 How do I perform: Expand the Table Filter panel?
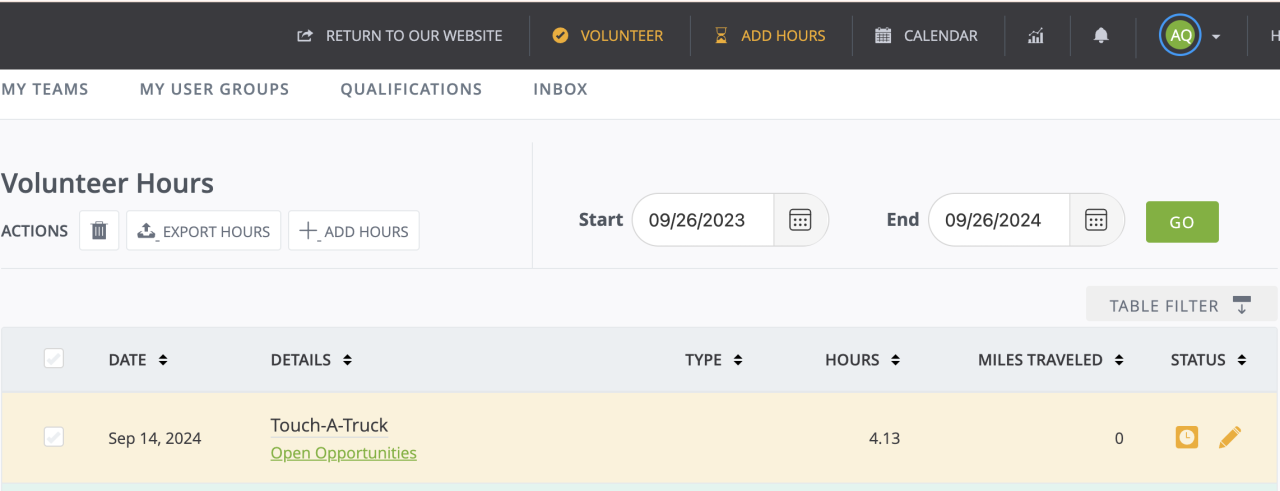pyautogui.click(x=1180, y=306)
